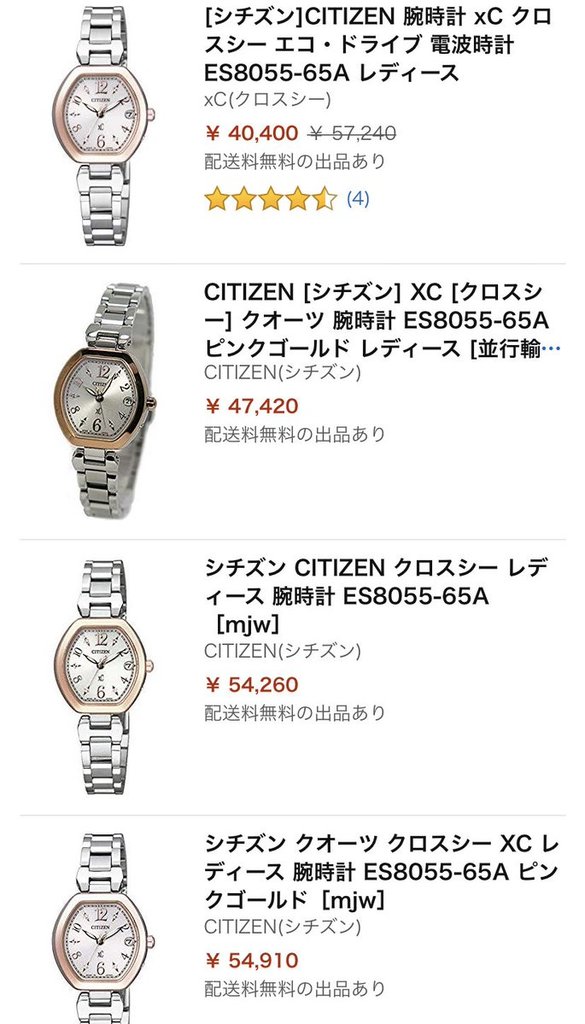Click the ¥ 40,400 price
Viewport: 585px width, 1024px height.
coord(251,133)
